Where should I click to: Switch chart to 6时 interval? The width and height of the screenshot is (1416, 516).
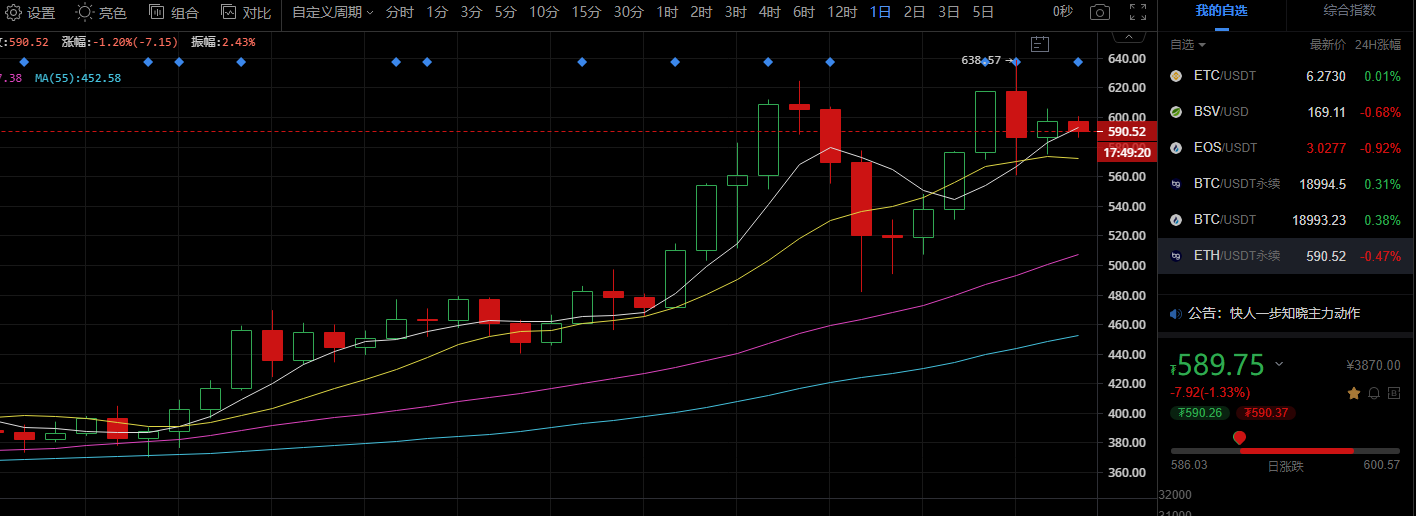[804, 13]
